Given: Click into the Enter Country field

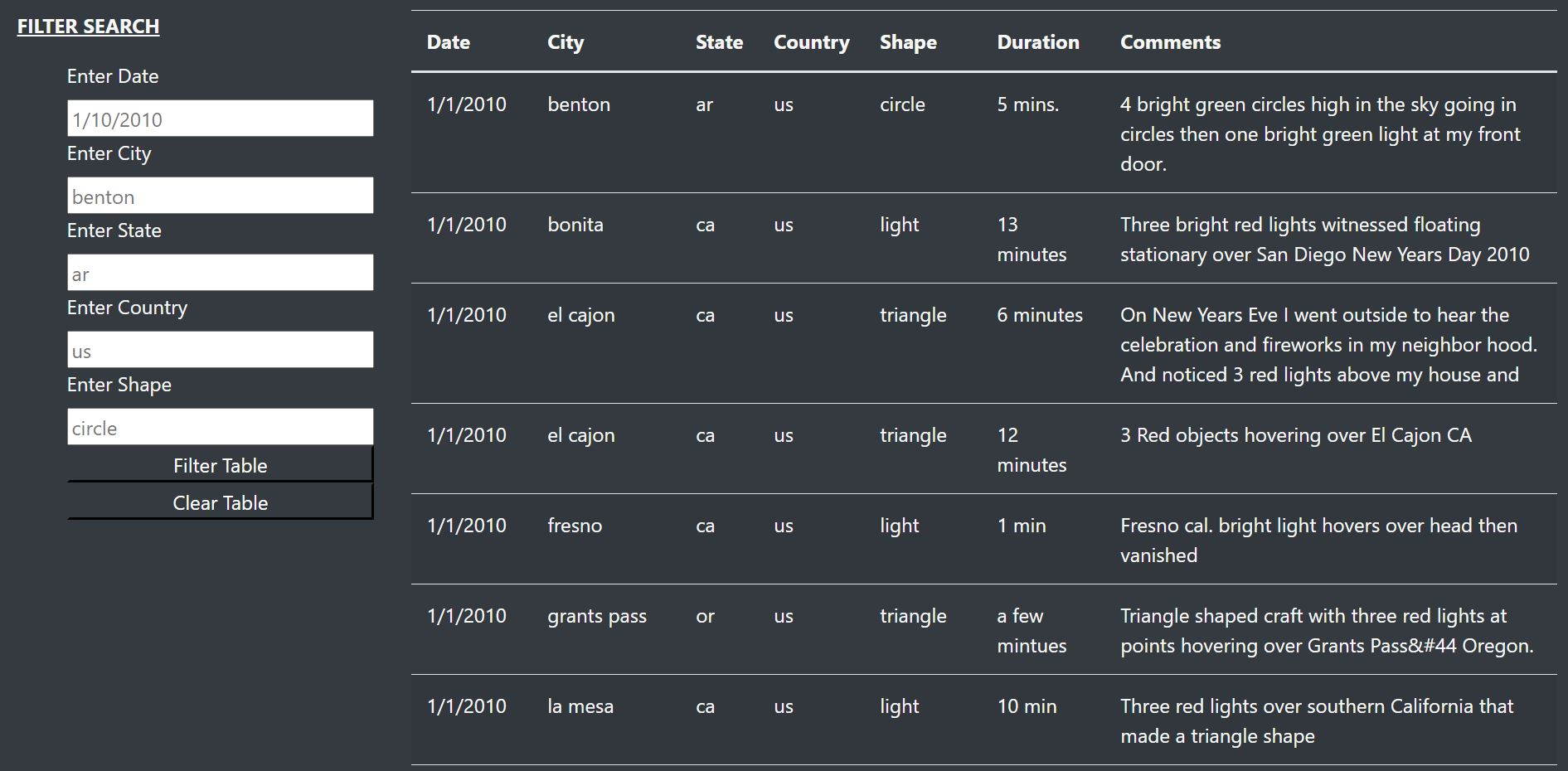Looking at the screenshot, I should pyautogui.click(x=220, y=351).
